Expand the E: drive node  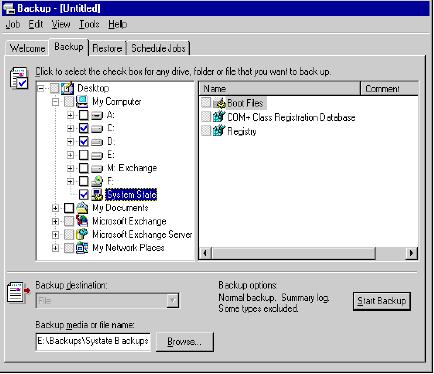pos(70,155)
